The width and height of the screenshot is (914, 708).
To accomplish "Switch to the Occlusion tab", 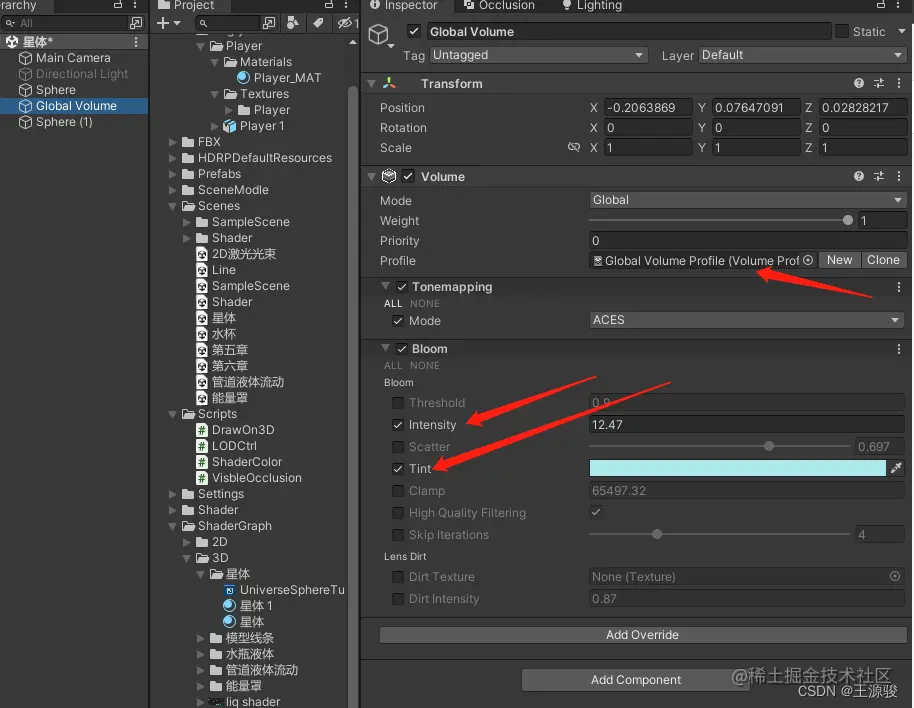I will point(500,5).
